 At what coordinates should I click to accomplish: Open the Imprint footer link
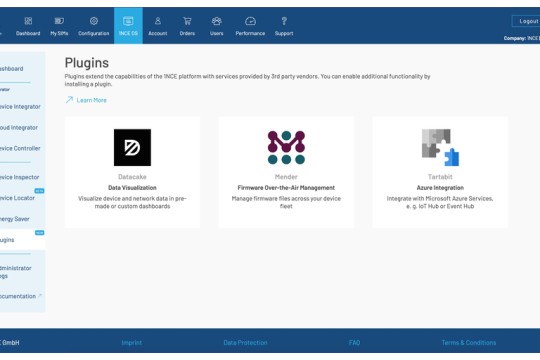[x=132, y=342]
